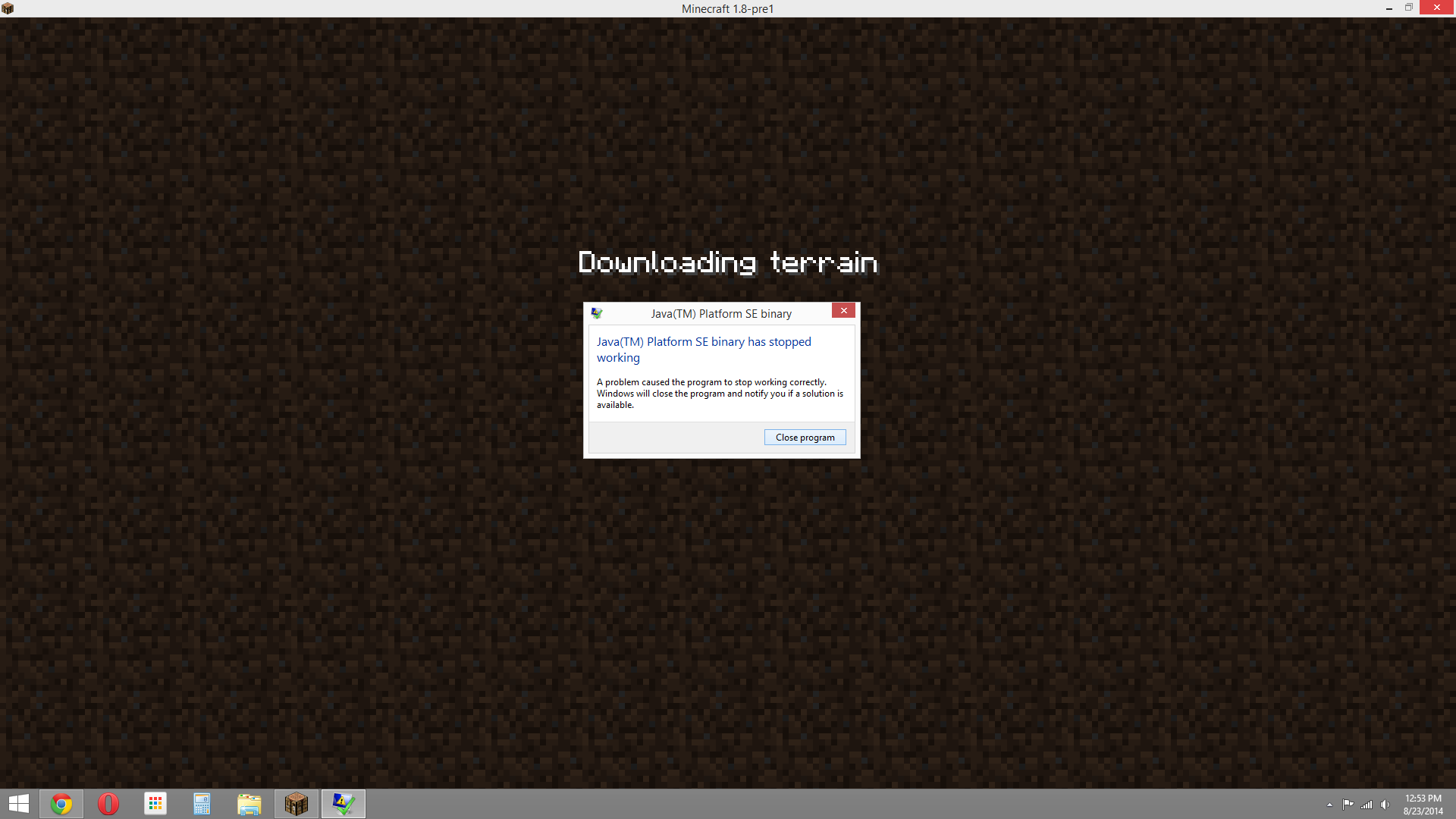This screenshot has width=1456, height=819.
Task: Open the network signal tray icon
Action: [1367, 805]
